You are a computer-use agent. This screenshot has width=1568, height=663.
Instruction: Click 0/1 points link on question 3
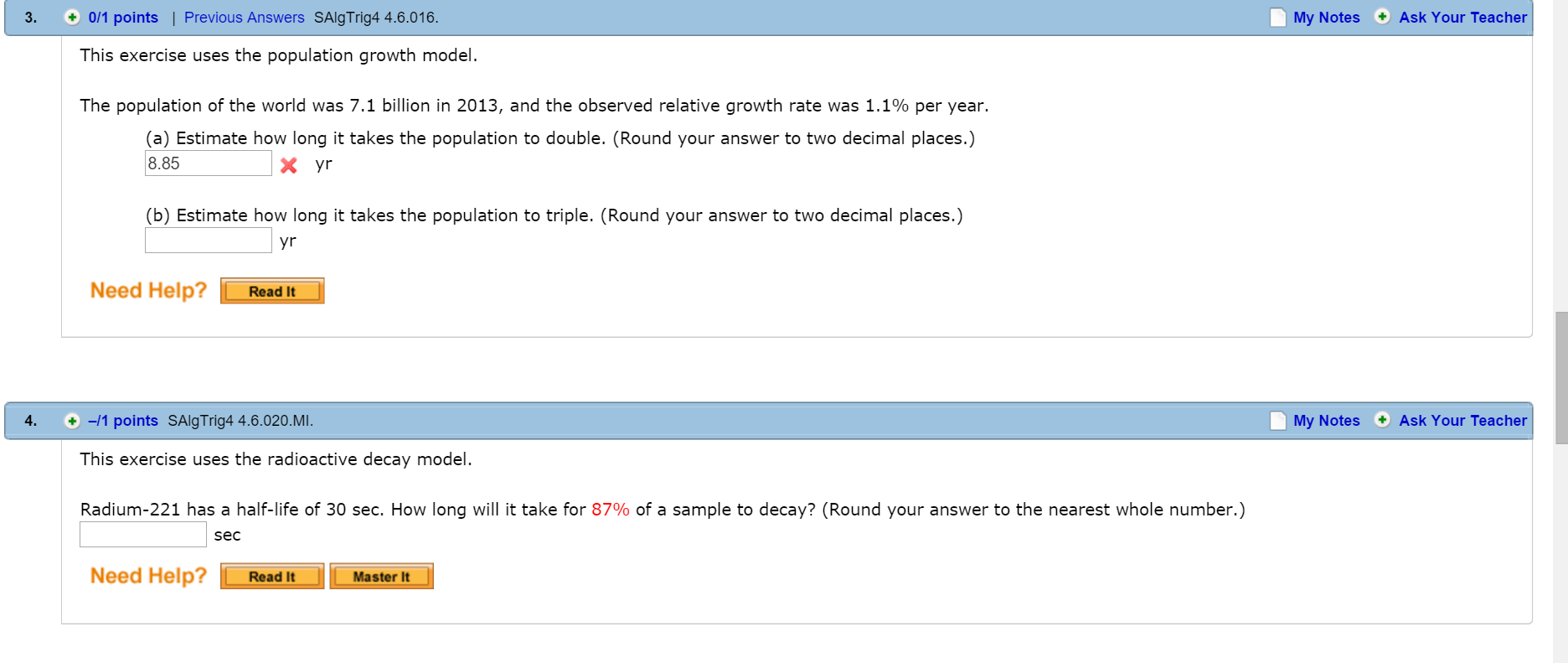coord(123,18)
